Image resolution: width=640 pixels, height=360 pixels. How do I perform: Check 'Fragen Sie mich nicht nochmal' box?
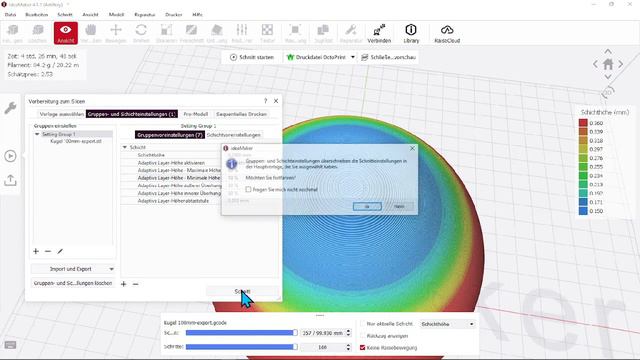pos(248,189)
